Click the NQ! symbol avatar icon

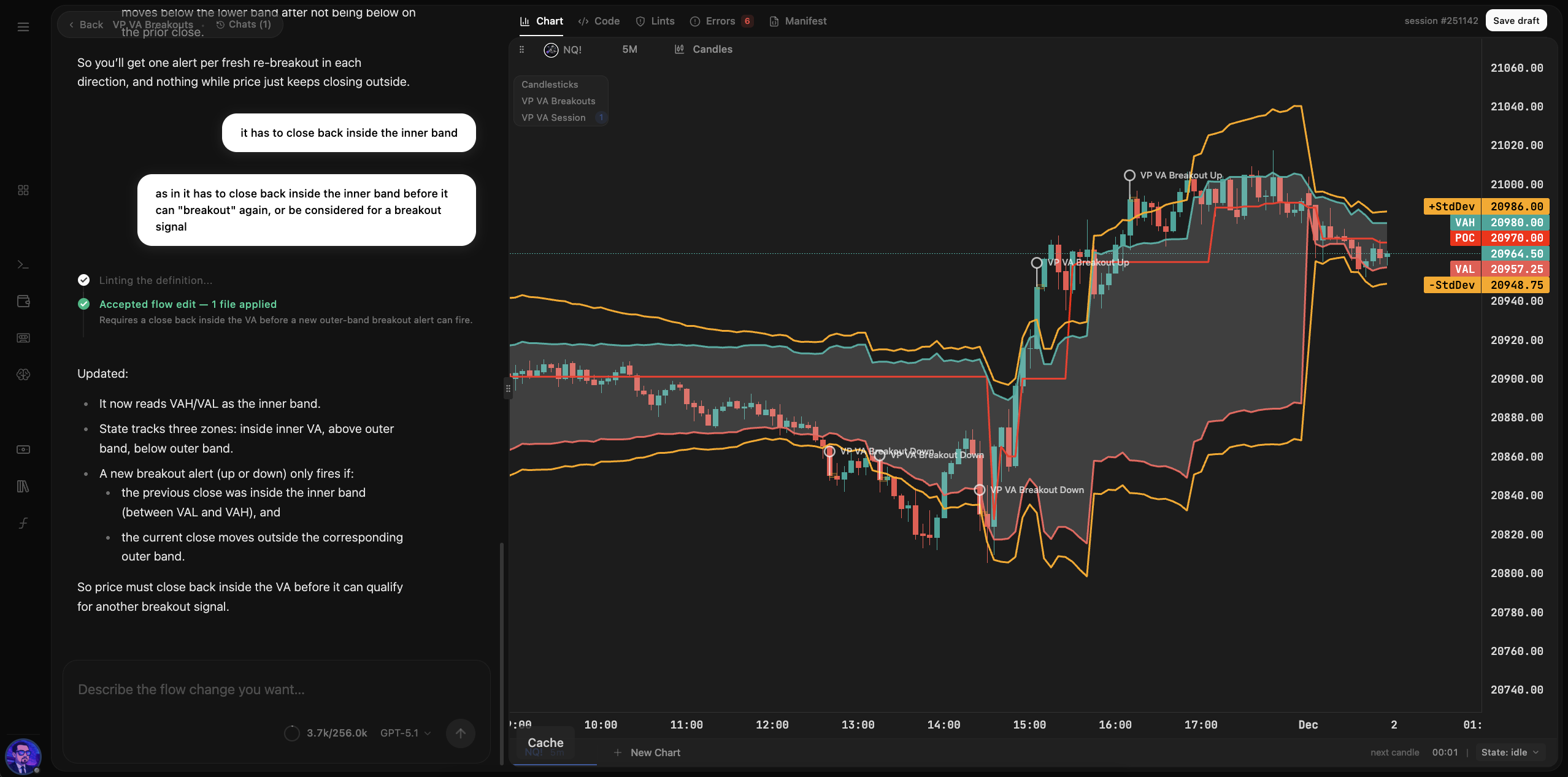551,50
